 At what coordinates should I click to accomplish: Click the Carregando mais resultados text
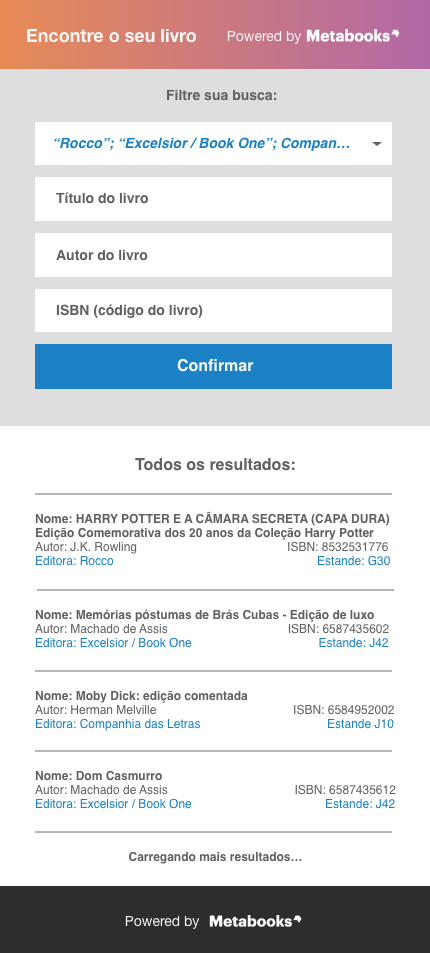[215, 857]
